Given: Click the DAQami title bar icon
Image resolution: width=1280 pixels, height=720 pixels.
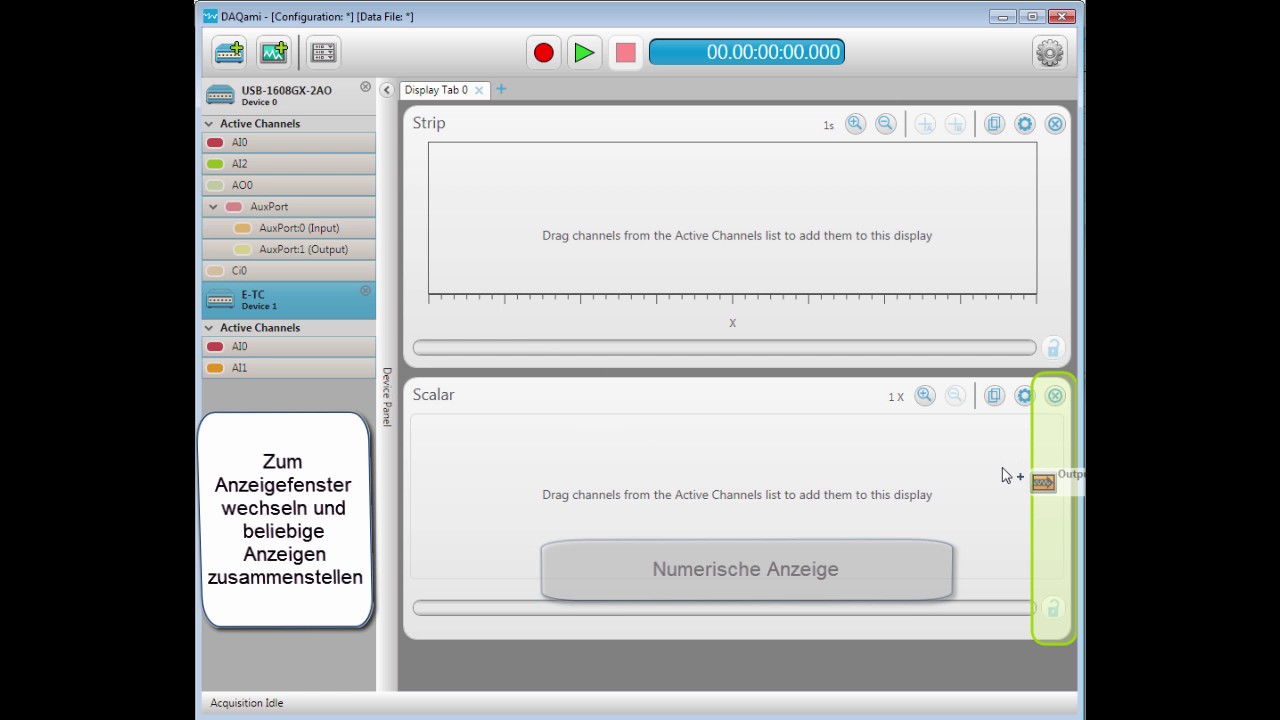Looking at the screenshot, I should pos(210,16).
